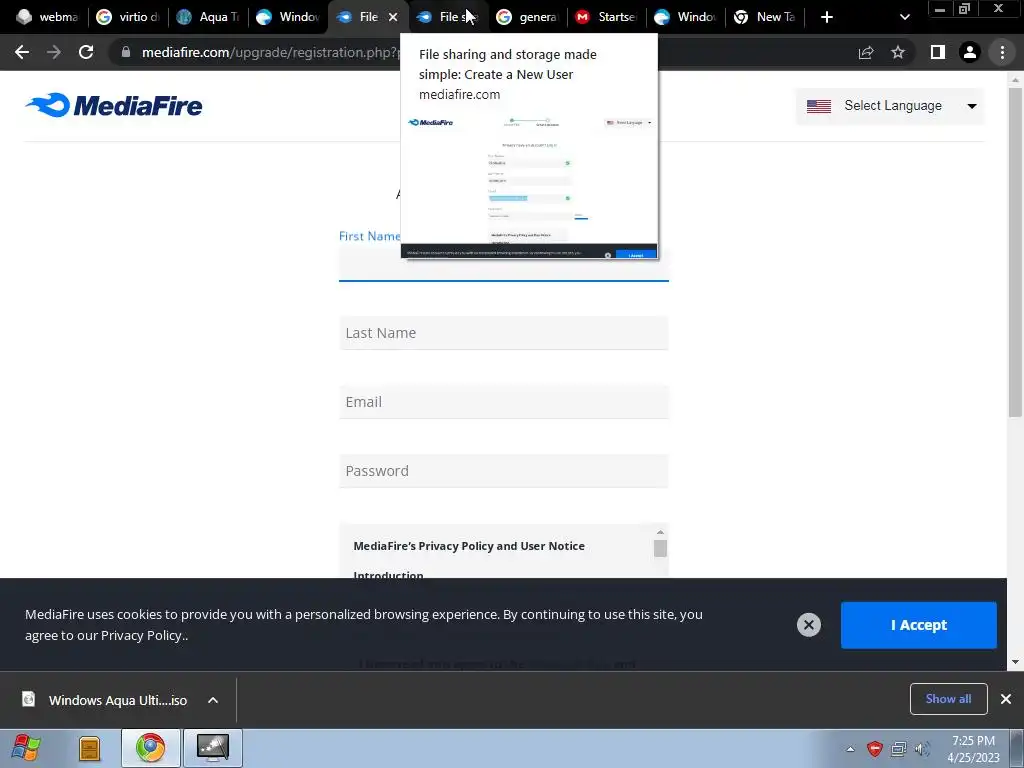The width and height of the screenshot is (1024, 768).
Task: Show hidden system tray icons
Action: pos(850,749)
